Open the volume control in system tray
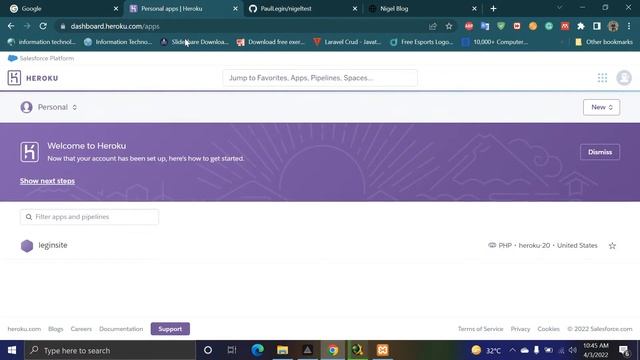 [573, 350]
